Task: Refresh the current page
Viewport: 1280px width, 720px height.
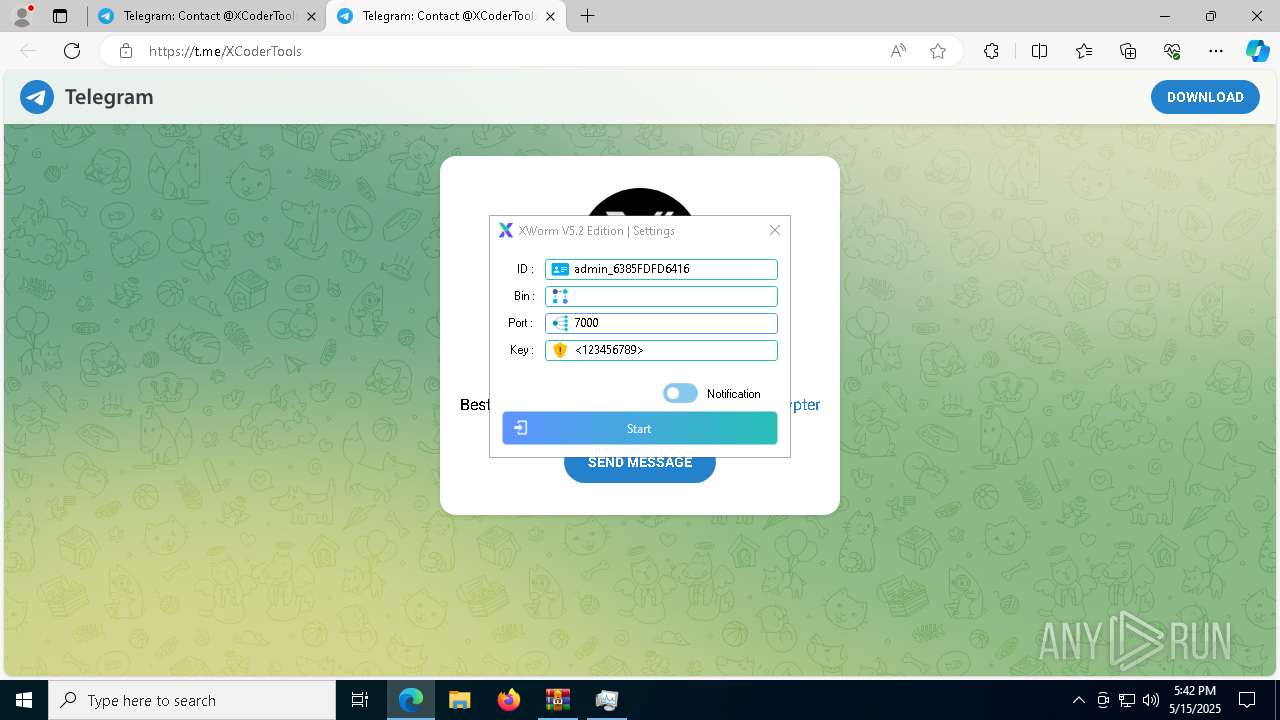Action: coord(72,51)
